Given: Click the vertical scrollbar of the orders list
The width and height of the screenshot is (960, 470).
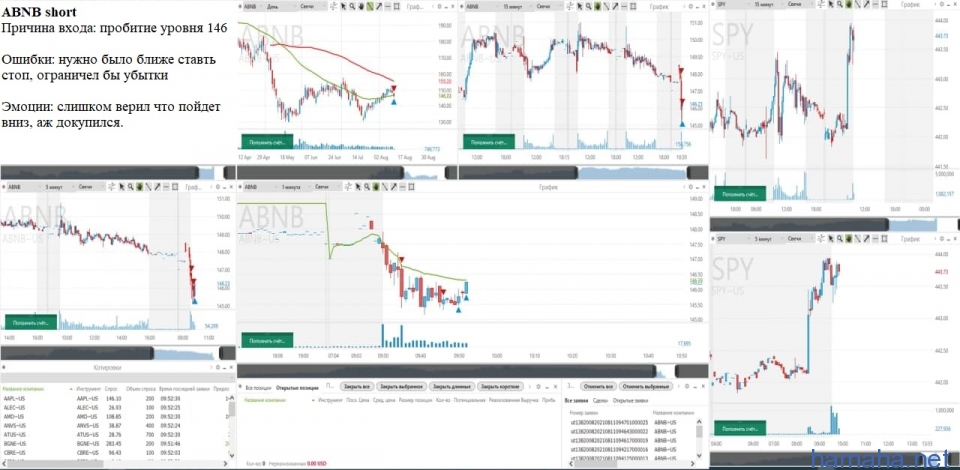Looking at the screenshot, I should coord(699,438).
